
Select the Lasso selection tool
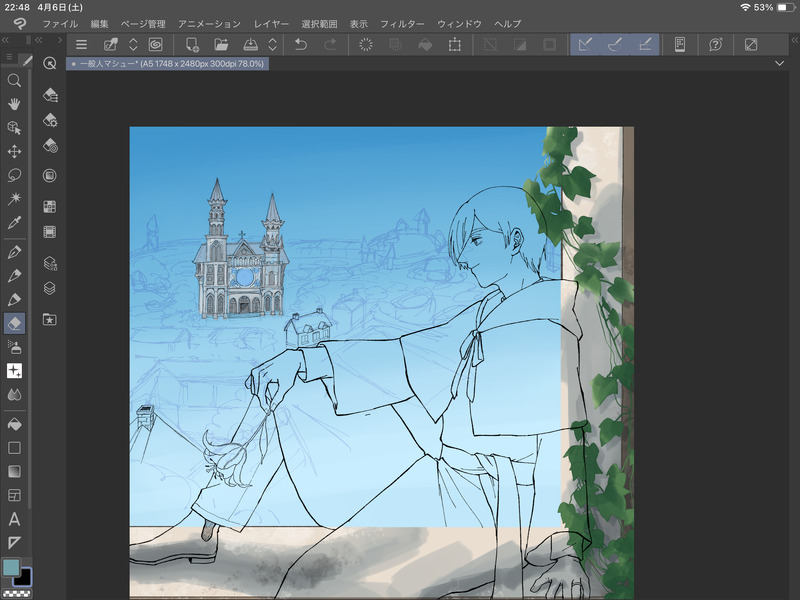point(14,175)
